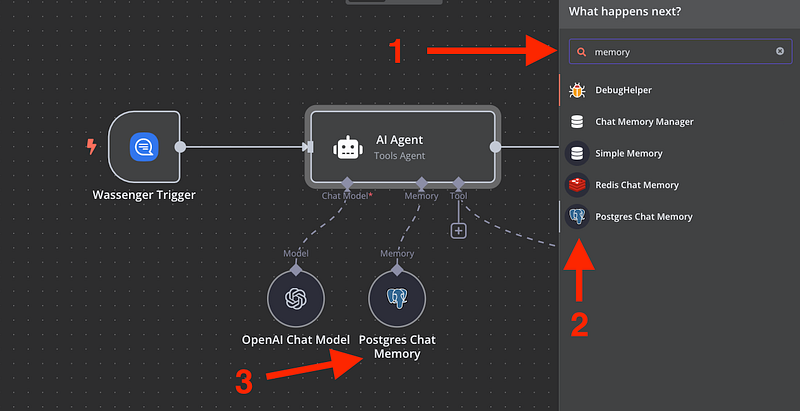Click the AI Agent output connector dot
Screen dimensions: 800x411
tap(495, 147)
